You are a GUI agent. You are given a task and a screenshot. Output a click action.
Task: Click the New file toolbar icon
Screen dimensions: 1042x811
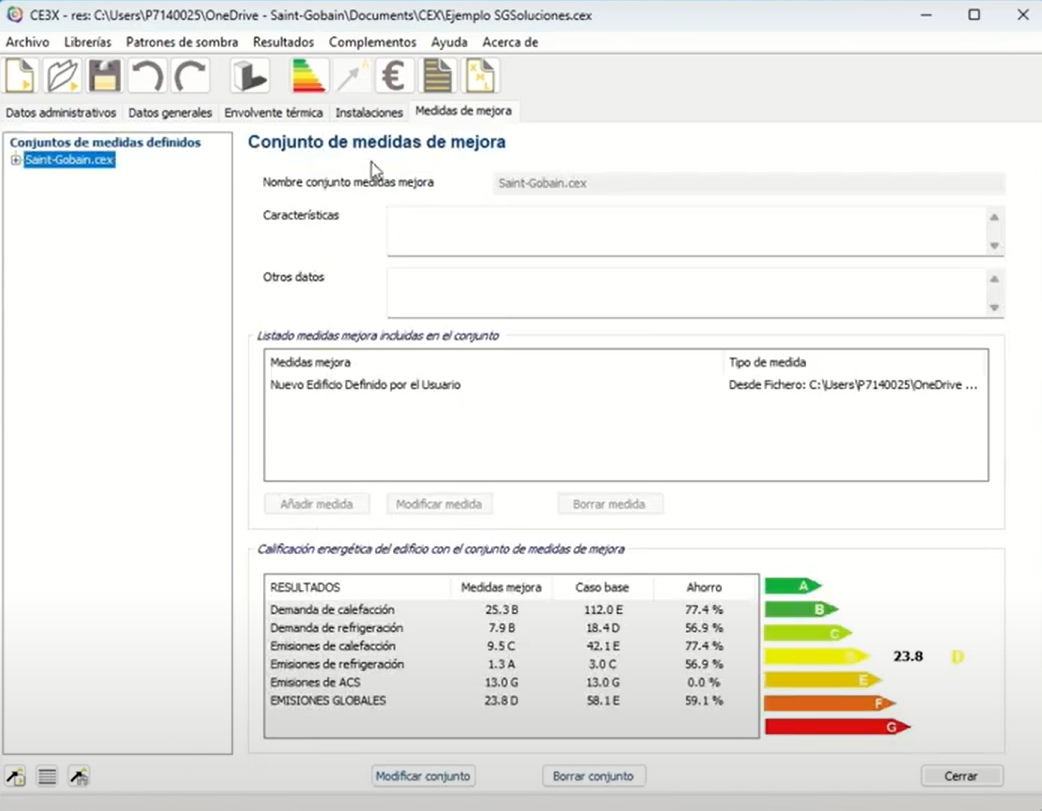[x=21, y=76]
